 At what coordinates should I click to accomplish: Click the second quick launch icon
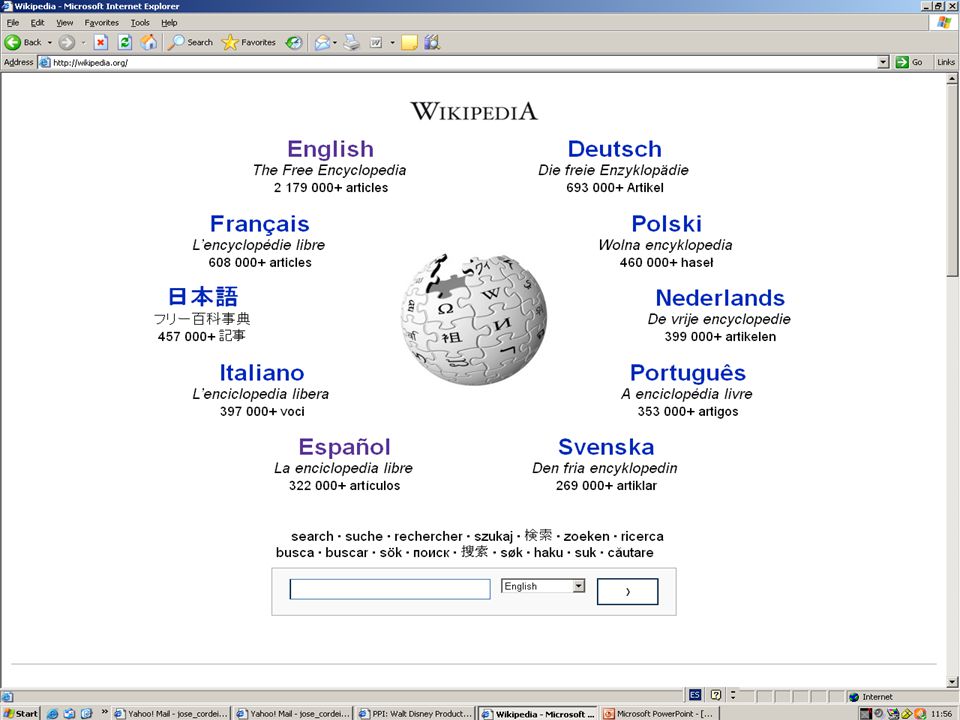[70, 713]
